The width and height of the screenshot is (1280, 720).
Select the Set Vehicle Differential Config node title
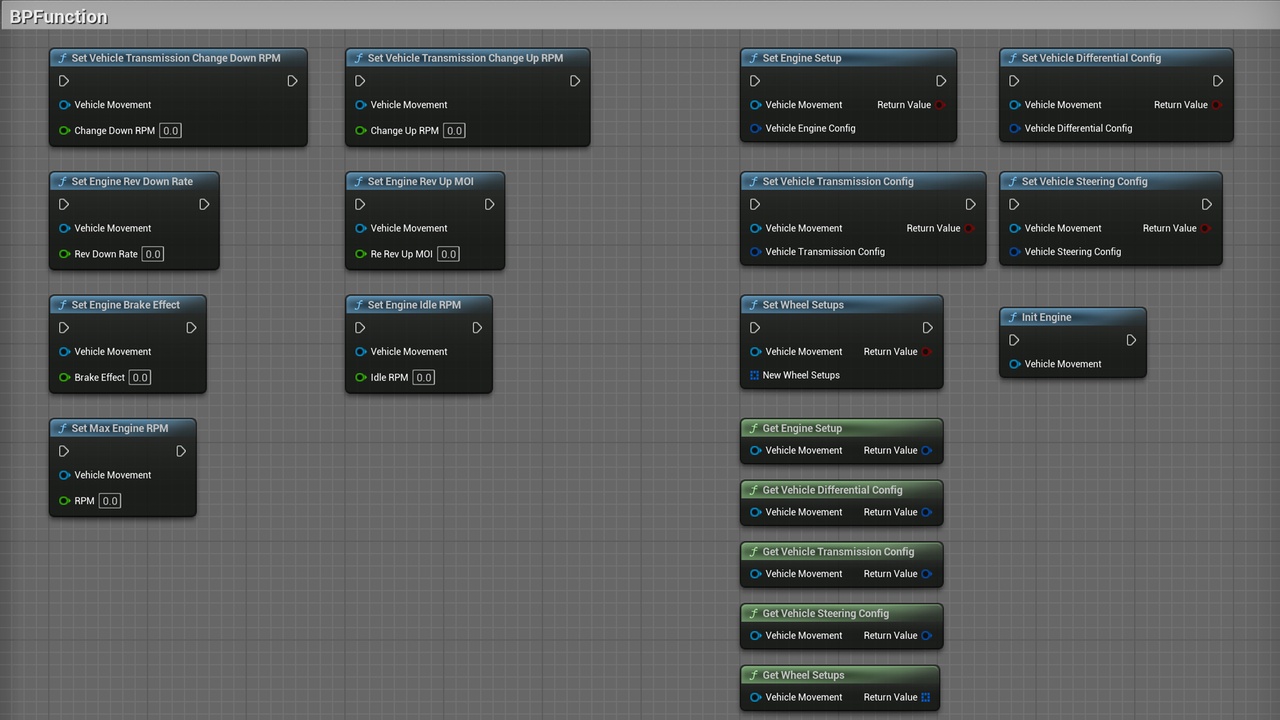click(1091, 58)
